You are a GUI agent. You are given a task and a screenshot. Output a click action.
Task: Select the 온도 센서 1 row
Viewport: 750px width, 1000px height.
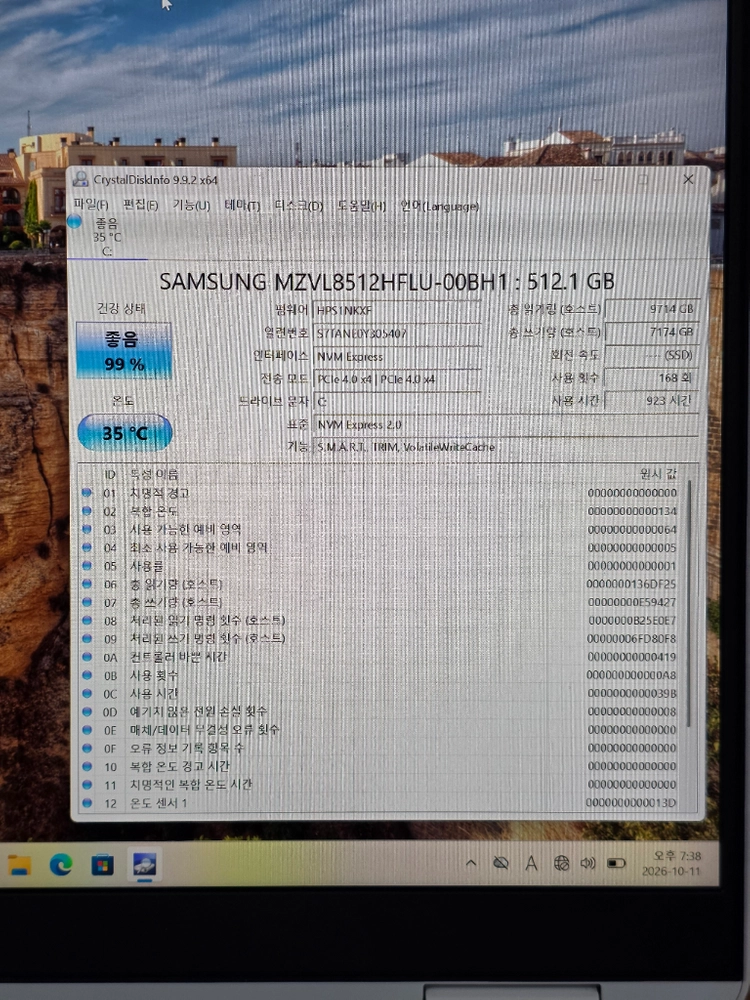pos(380,803)
